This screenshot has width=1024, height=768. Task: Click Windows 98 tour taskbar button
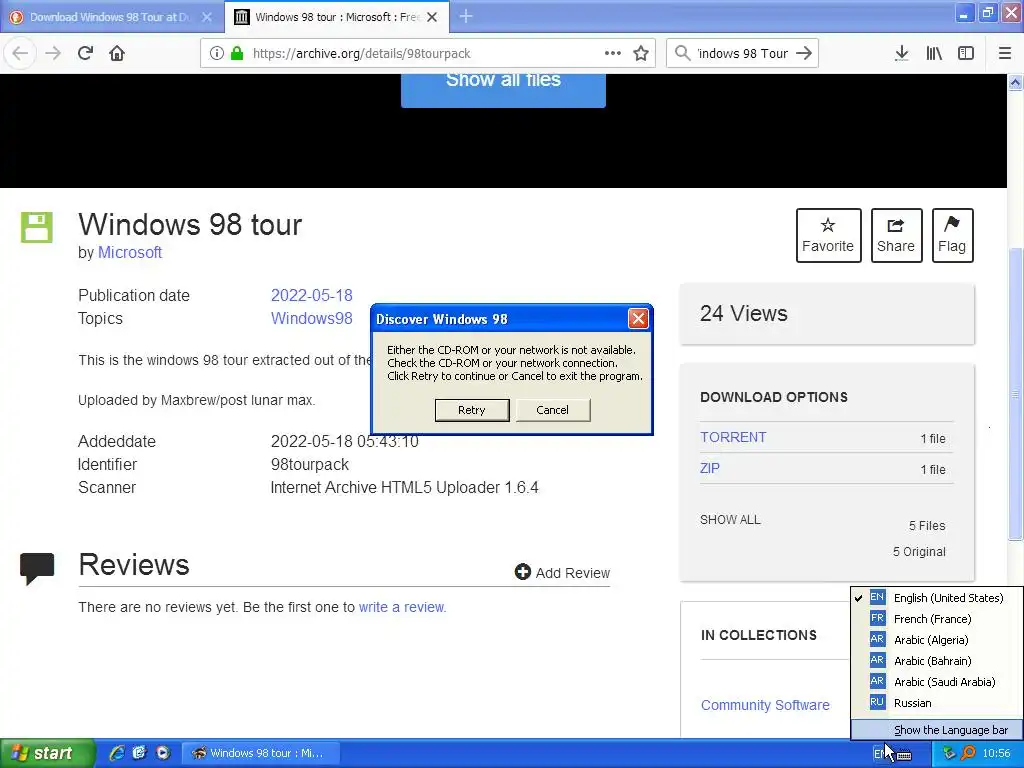click(259, 753)
